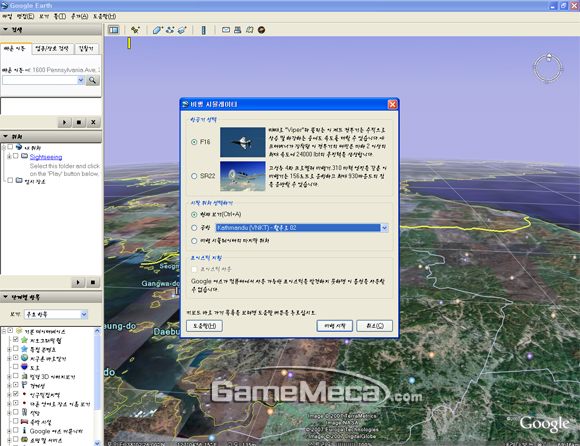Open the second menu bar item
This screenshot has height=446, width=580.
(x=25, y=16)
